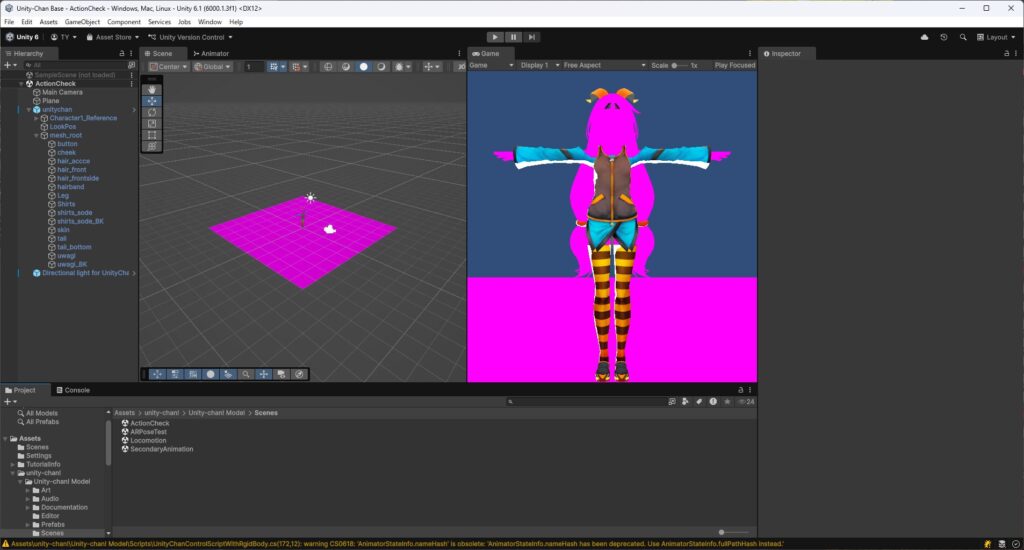Open Unity Cloud via the cloud icon
The height and width of the screenshot is (550, 1024).
point(924,37)
